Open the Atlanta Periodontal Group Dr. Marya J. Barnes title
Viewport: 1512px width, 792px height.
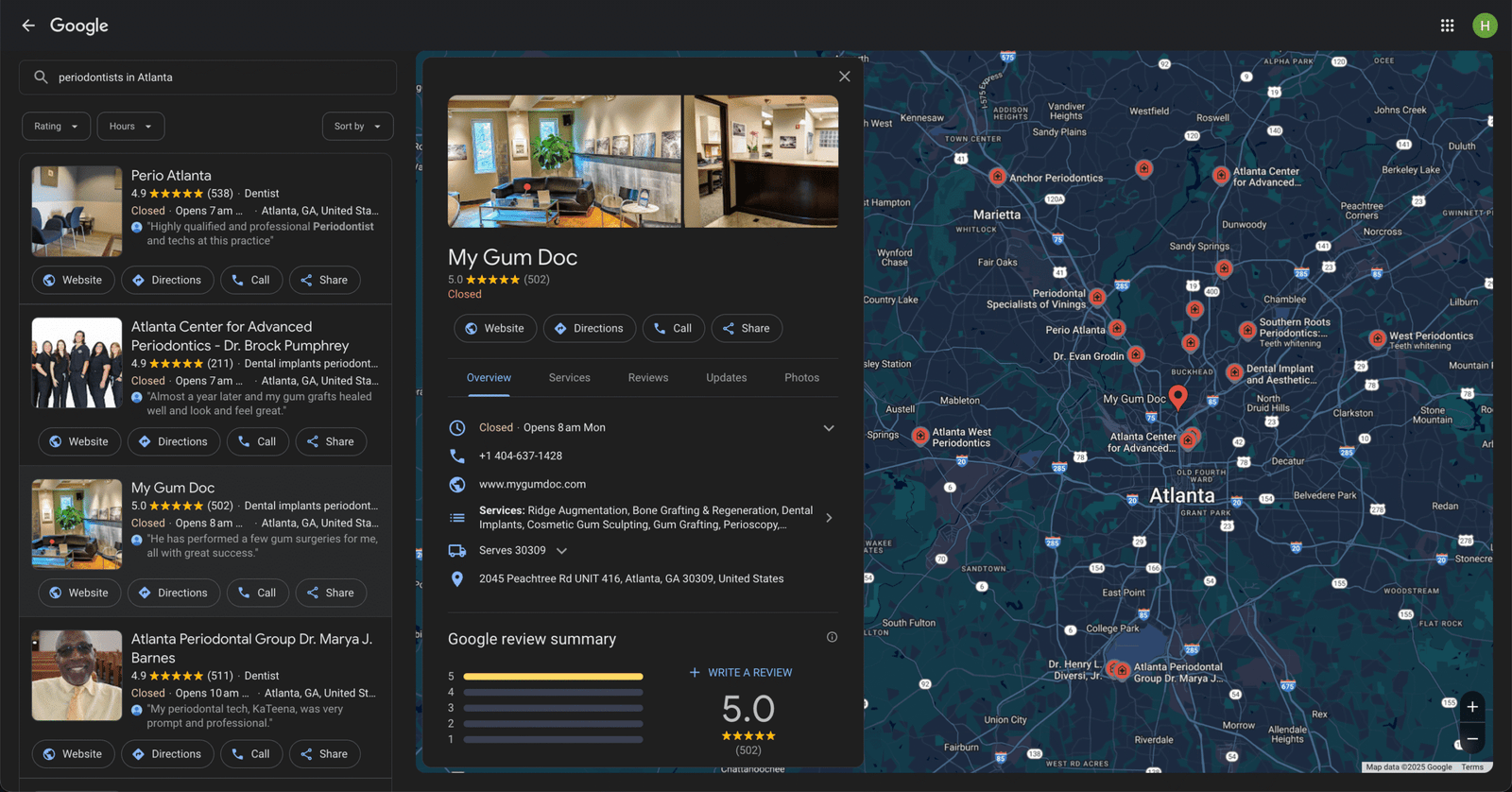[x=251, y=648]
